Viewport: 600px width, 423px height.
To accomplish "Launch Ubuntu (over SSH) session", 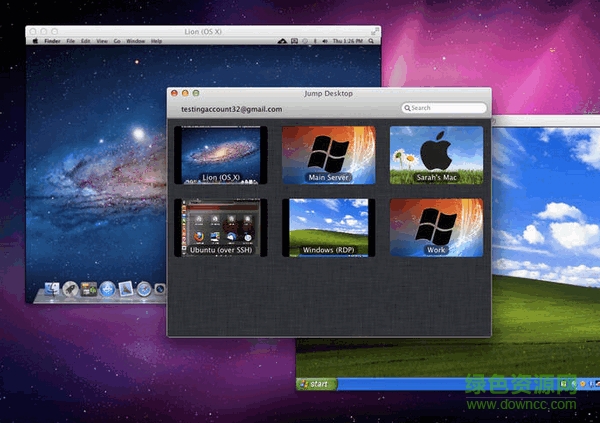I will pyautogui.click(x=222, y=225).
